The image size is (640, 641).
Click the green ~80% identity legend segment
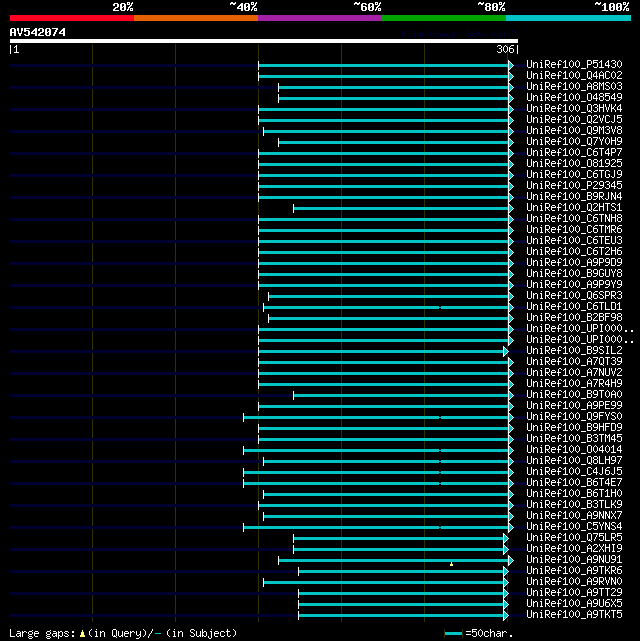[x=444, y=18]
